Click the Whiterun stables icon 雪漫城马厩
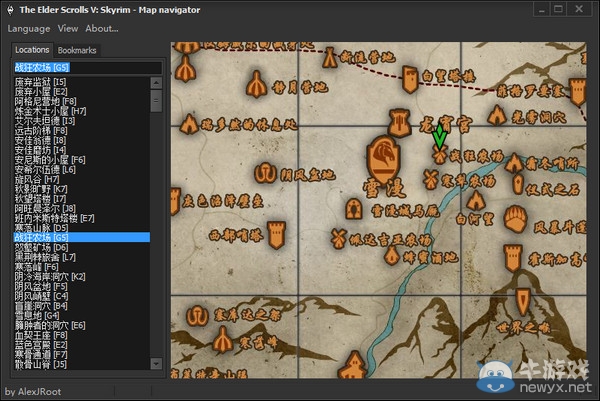This screenshot has height=401, width=600. [354, 209]
